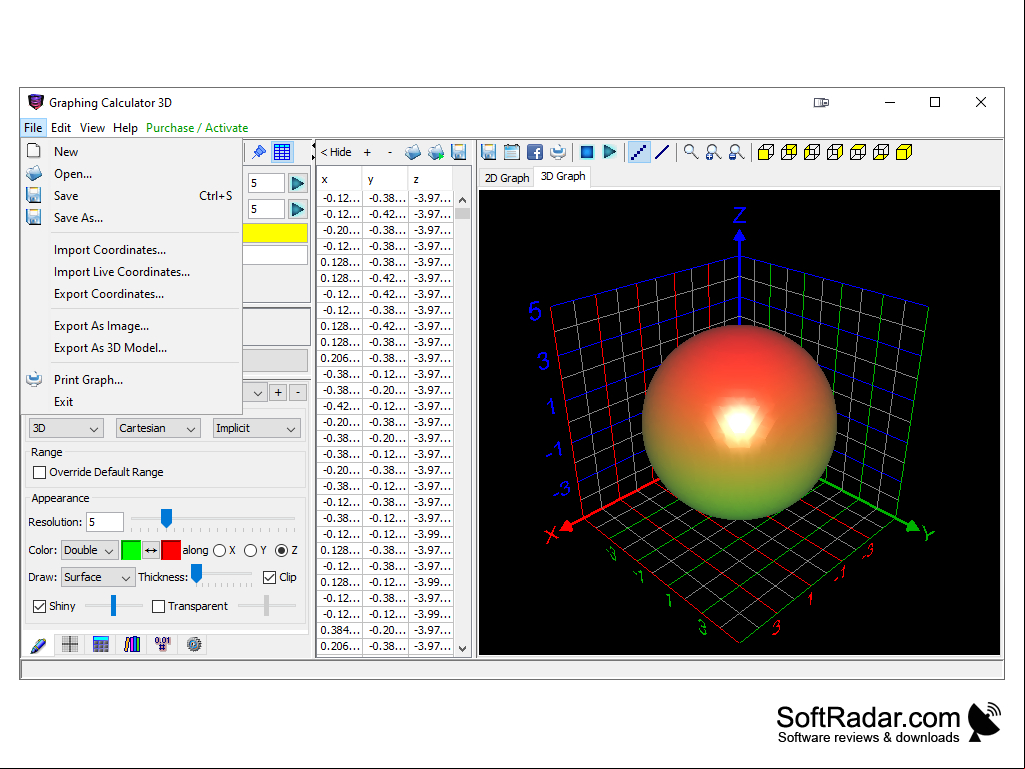Click the lower play arrow beside the 5 field
The image size is (1025, 769).
point(297,209)
